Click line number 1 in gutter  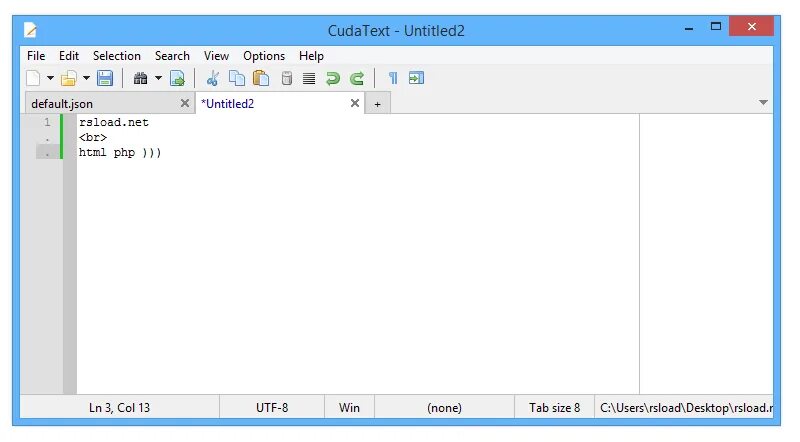coord(47,122)
